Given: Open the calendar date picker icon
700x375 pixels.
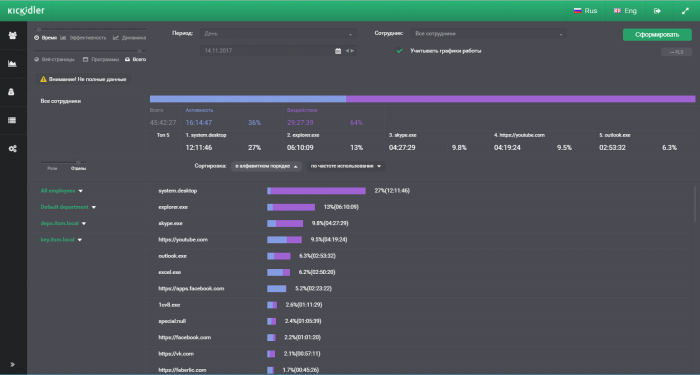Looking at the screenshot, I should click(338, 51).
